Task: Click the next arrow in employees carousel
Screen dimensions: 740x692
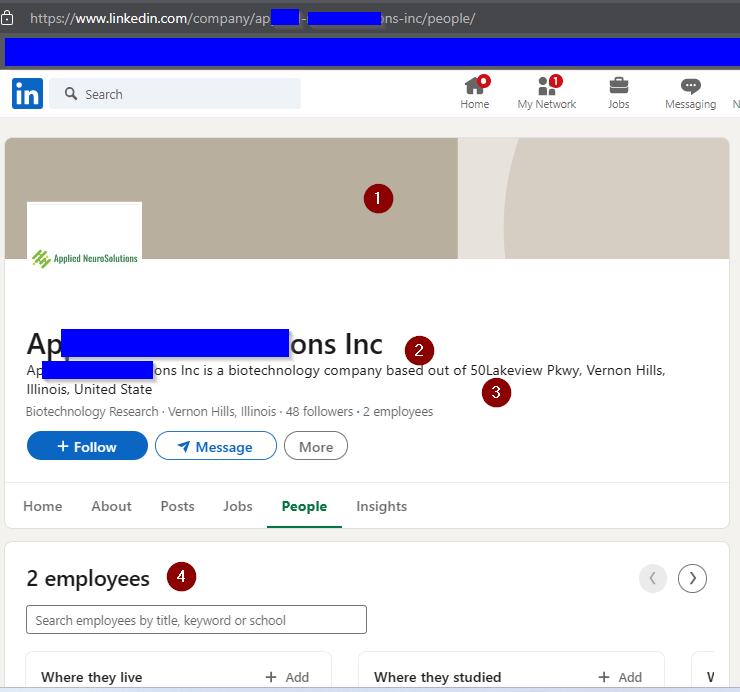Action: 692,578
